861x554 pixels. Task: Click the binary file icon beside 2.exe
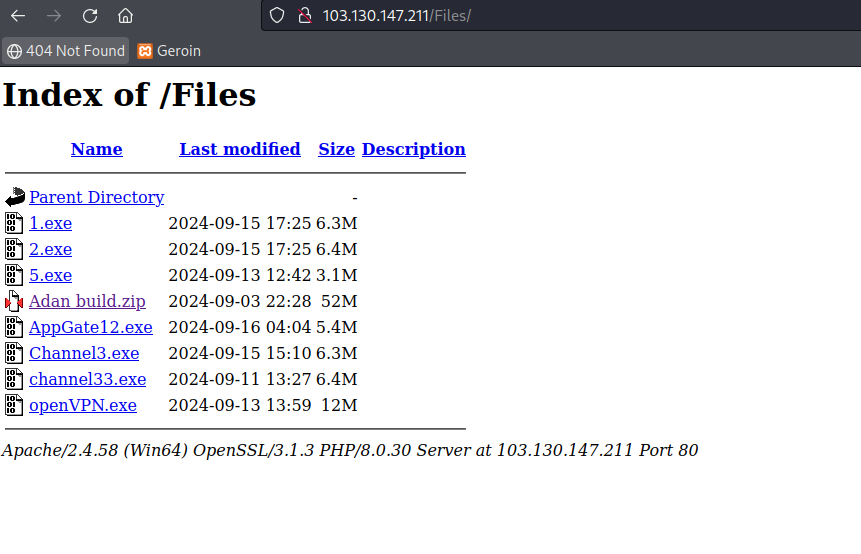tap(14, 249)
